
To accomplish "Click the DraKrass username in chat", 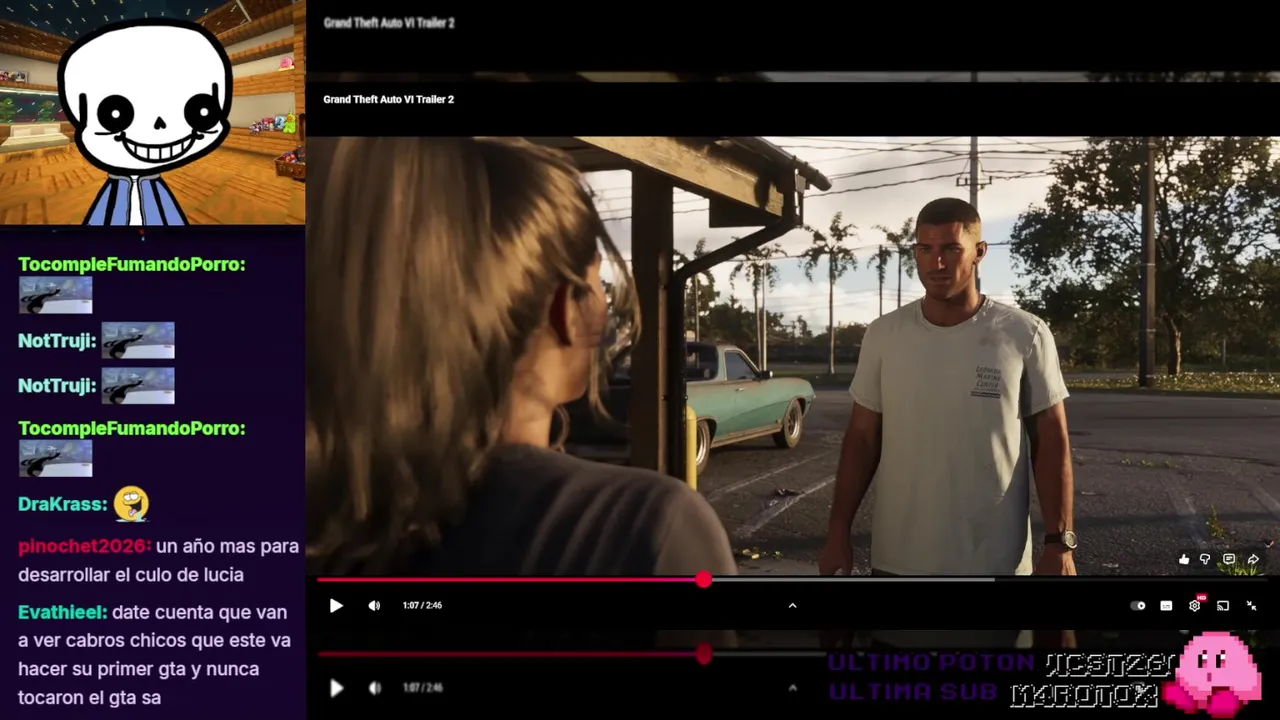I will tap(60, 504).
